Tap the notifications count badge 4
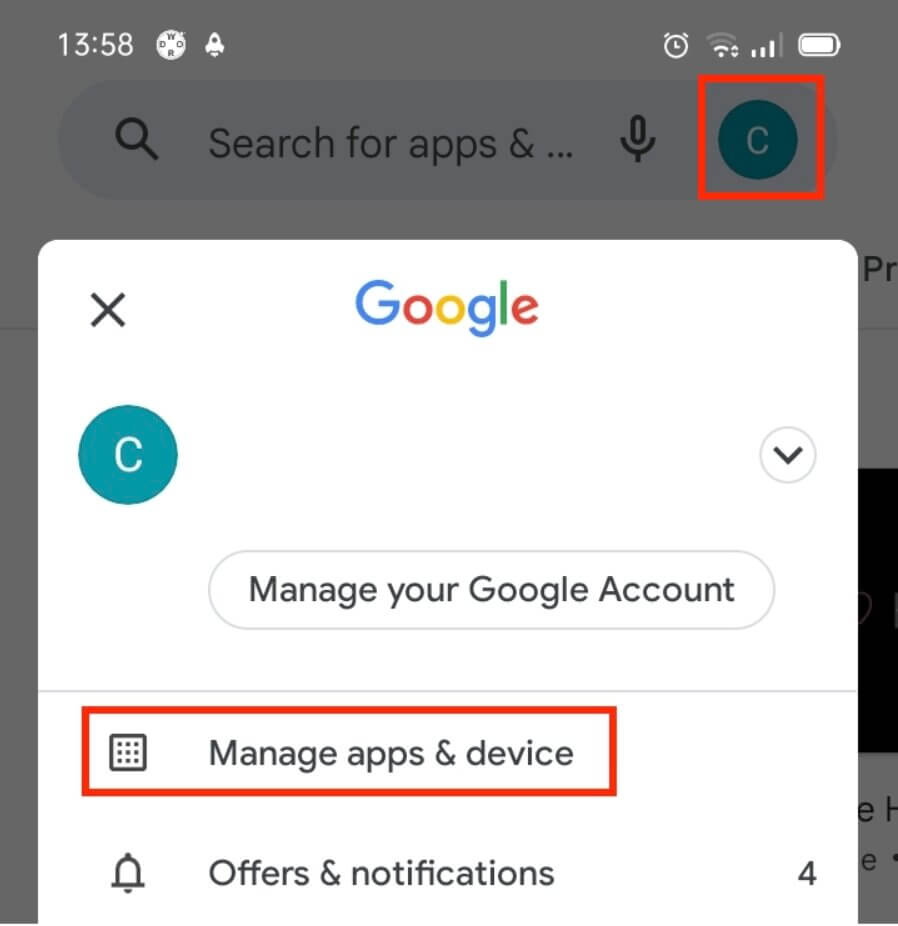 [807, 873]
